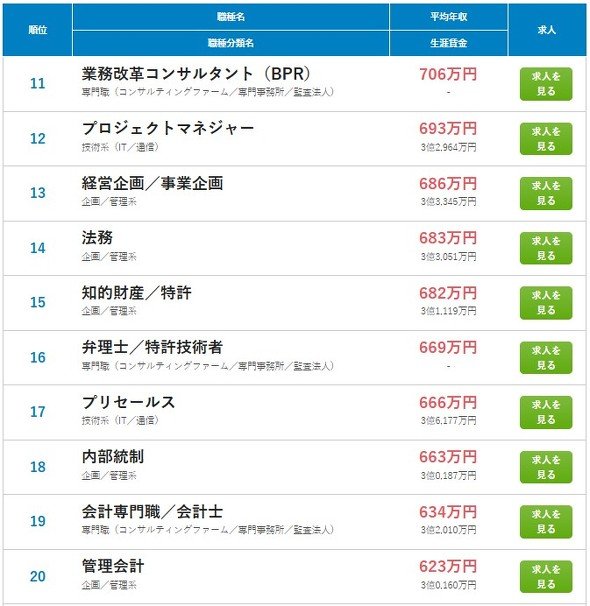Click 求人を見る in the 法務 row
Viewport: 590px width, 606px height.
(546, 248)
